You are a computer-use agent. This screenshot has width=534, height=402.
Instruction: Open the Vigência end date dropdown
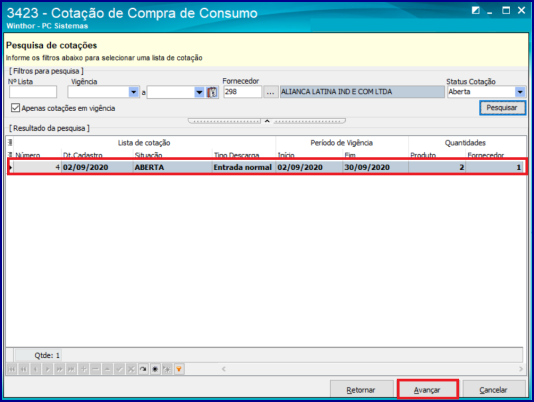pyautogui.click(x=199, y=92)
